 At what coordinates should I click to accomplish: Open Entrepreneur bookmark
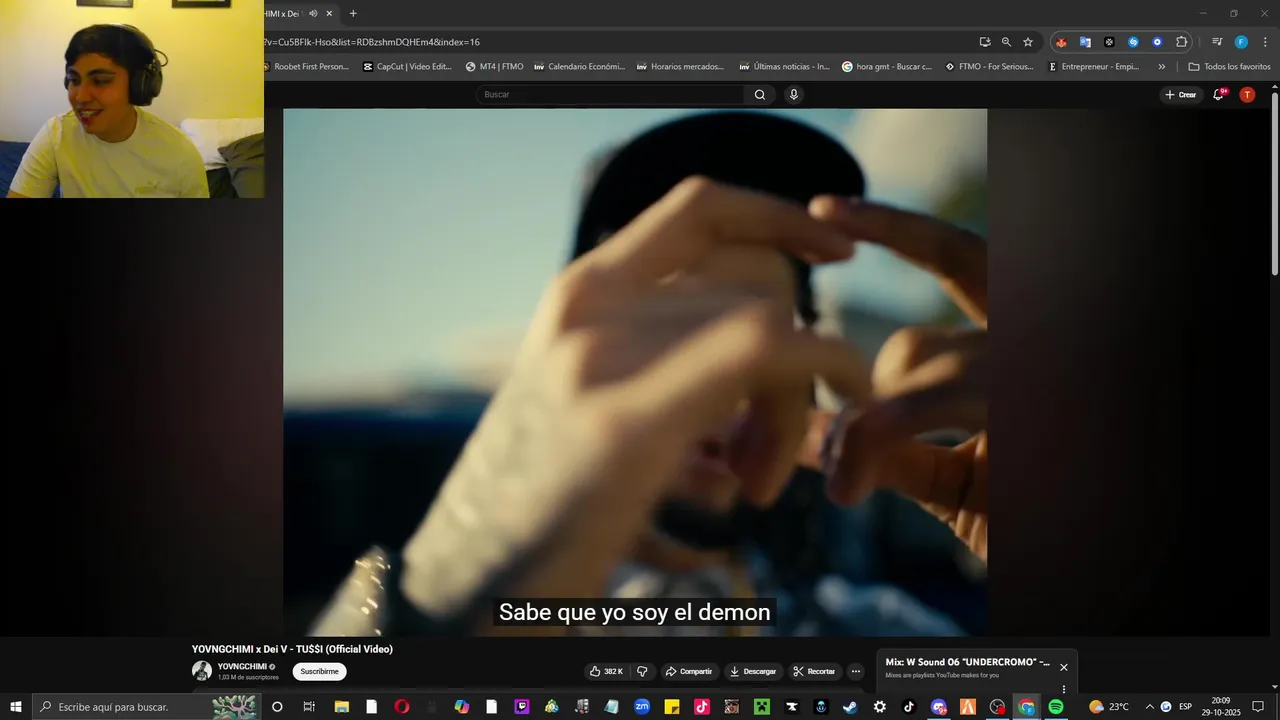pyautogui.click(x=1093, y=67)
